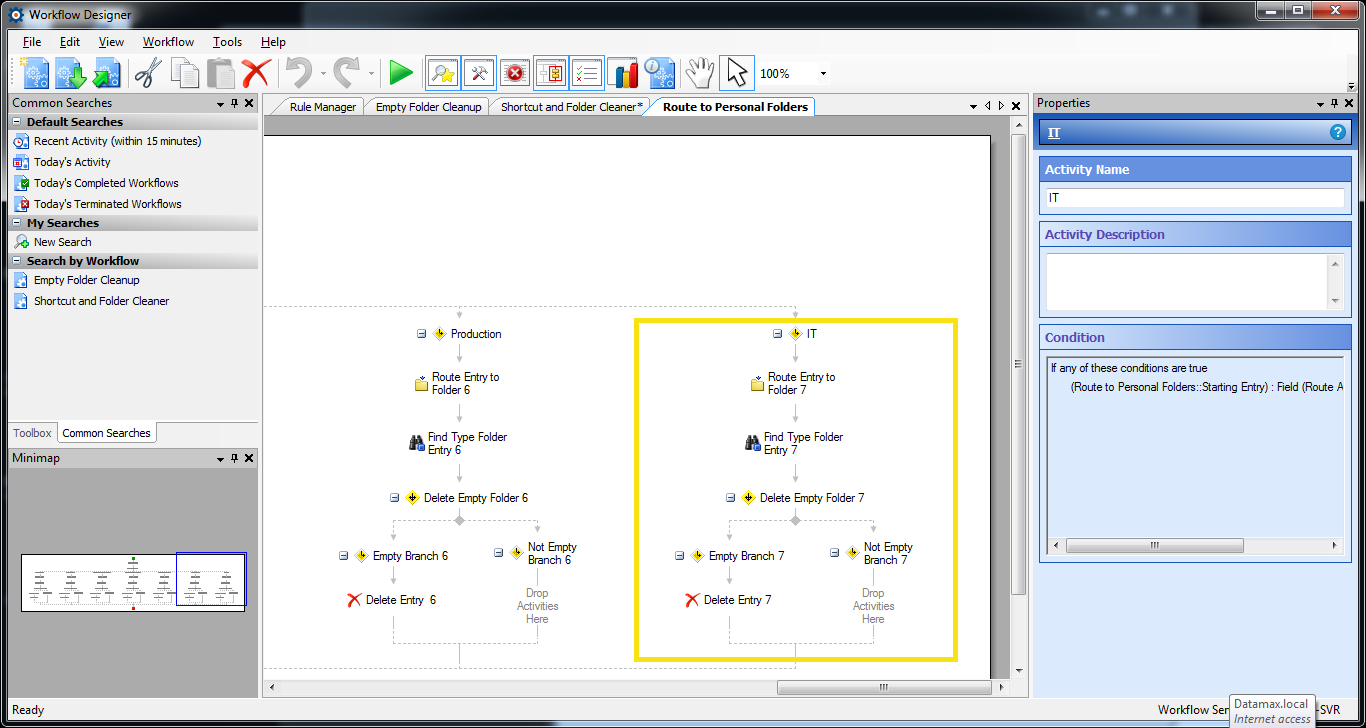Click the red X Delete toolbar icon
The height and width of the screenshot is (728, 1366).
click(x=256, y=73)
